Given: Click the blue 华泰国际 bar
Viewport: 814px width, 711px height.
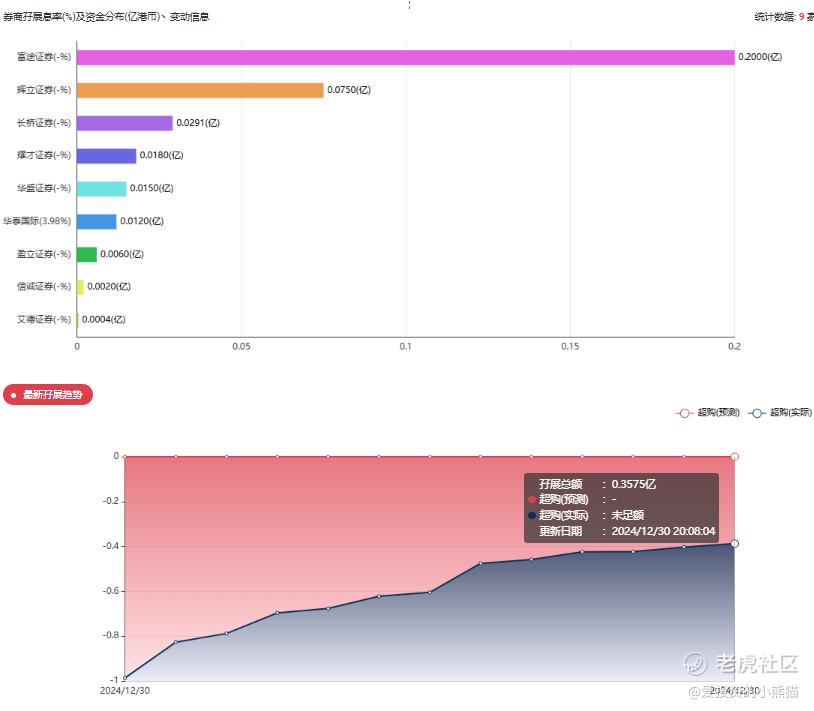Looking at the screenshot, I should [97, 222].
